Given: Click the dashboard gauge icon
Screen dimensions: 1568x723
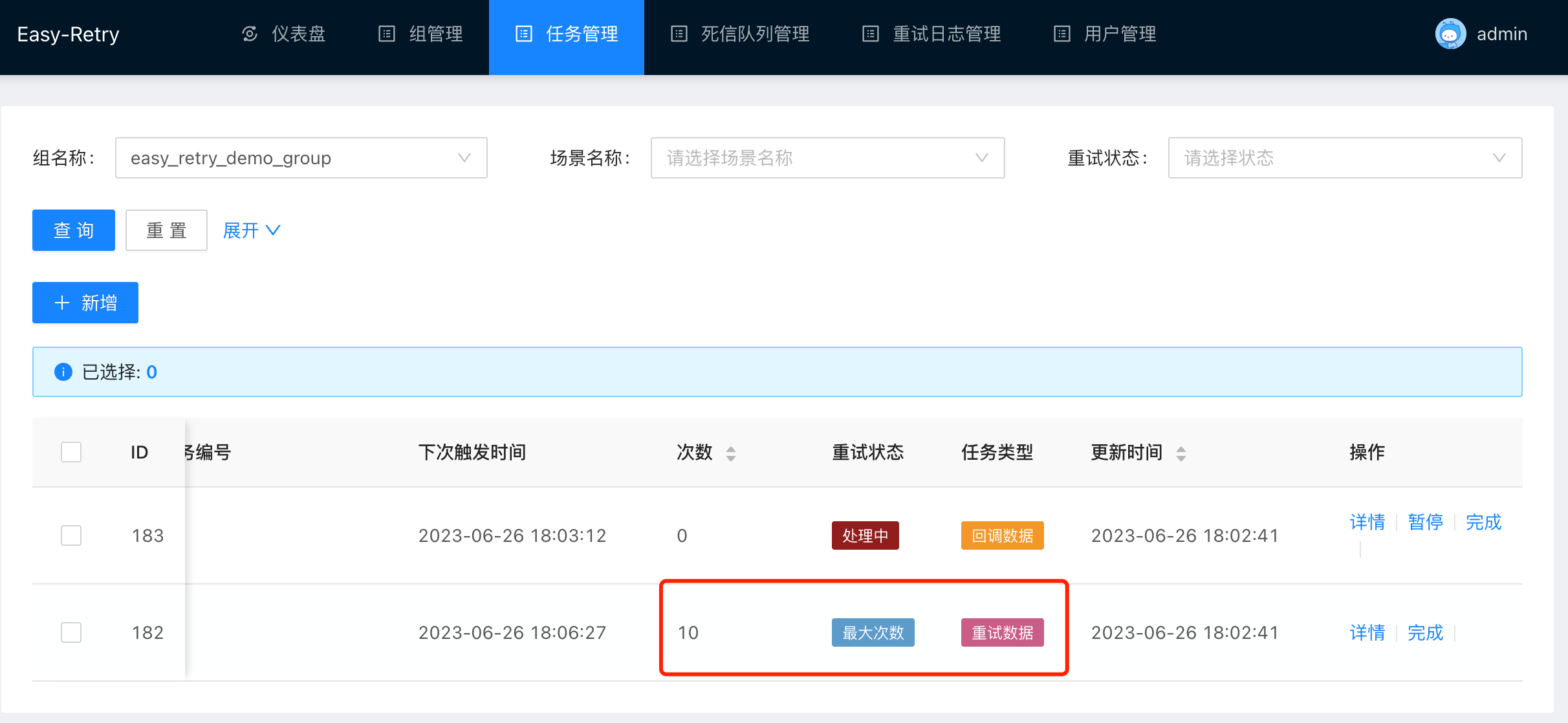Looking at the screenshot, I should pyautogui.click(x=250, y=34).
